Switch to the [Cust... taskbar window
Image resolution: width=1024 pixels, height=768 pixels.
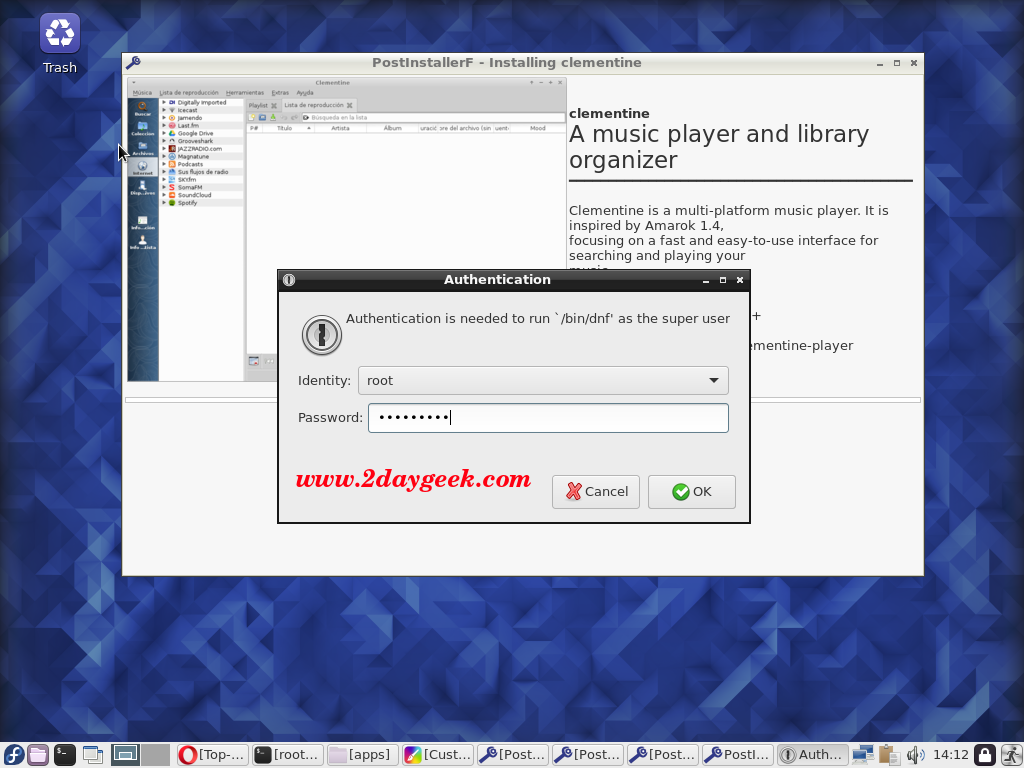pyautogui.click(x=438, y=755)
